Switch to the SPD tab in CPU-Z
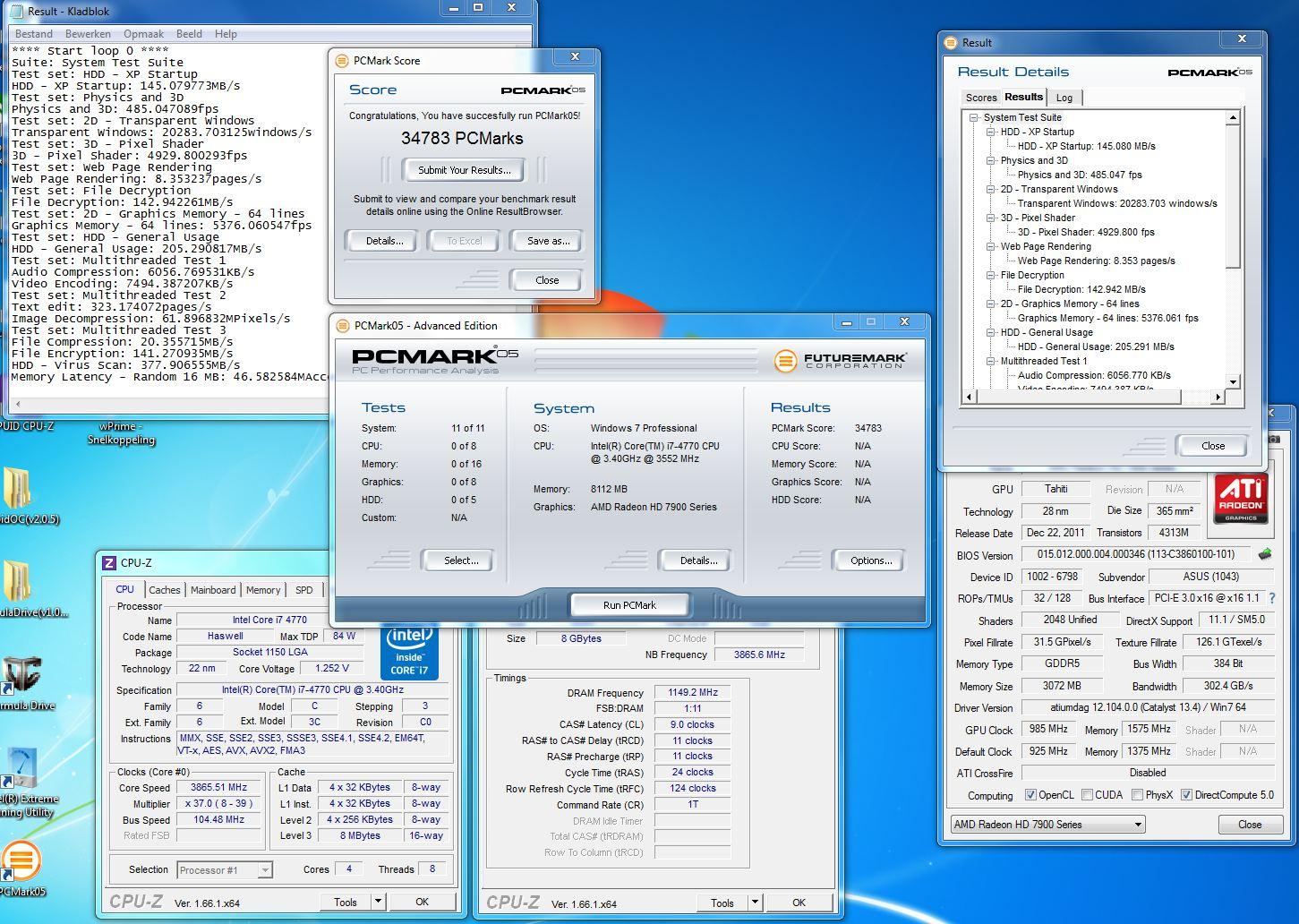Viewport: 1299px width, 924px height. [x=304, y=590]
